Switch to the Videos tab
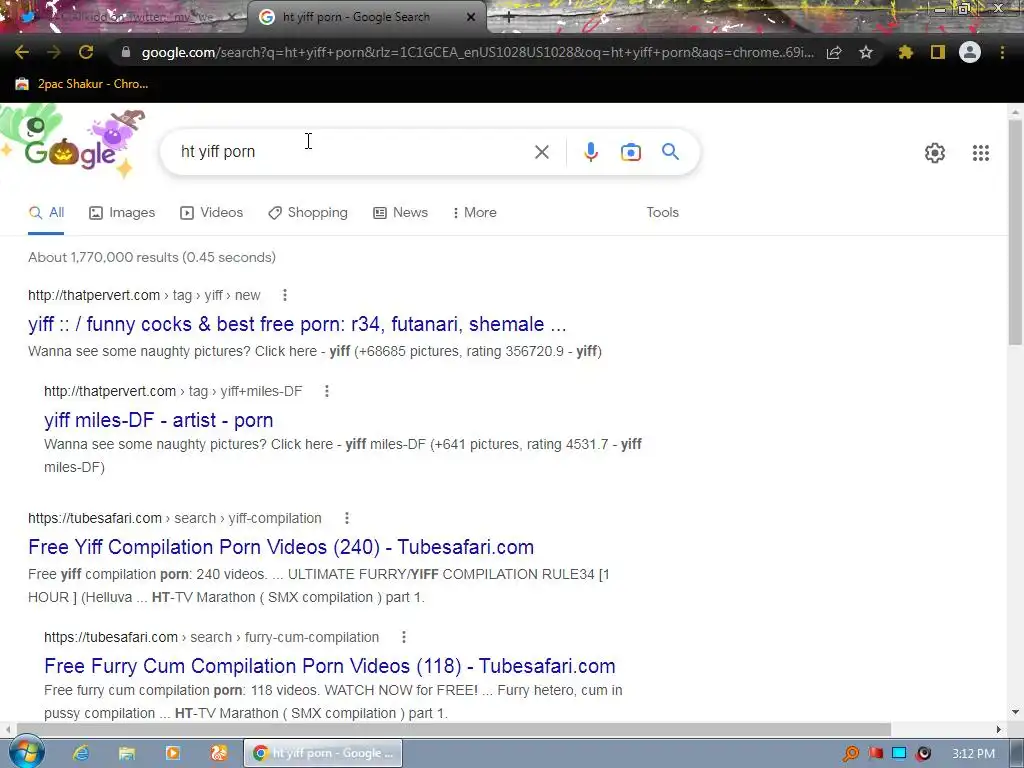 (x=212, y=212)
